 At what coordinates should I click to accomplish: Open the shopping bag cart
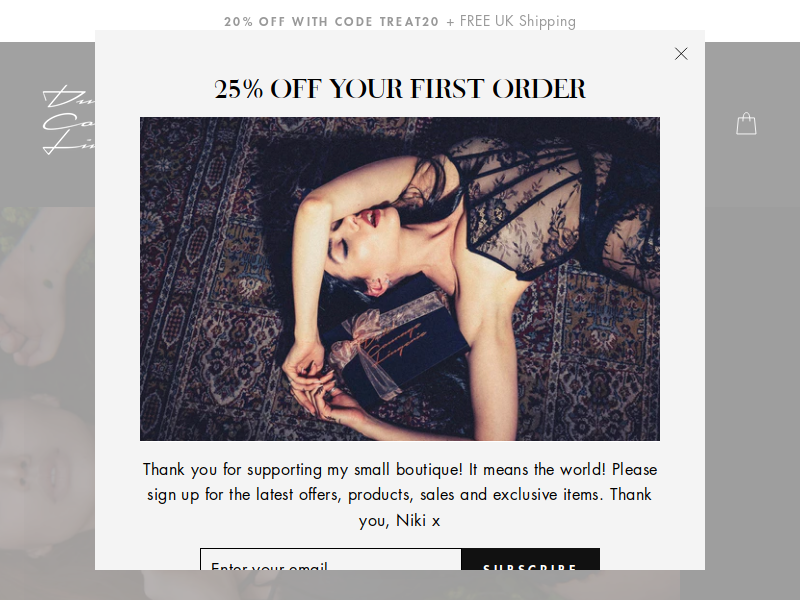tap(746, 123)
